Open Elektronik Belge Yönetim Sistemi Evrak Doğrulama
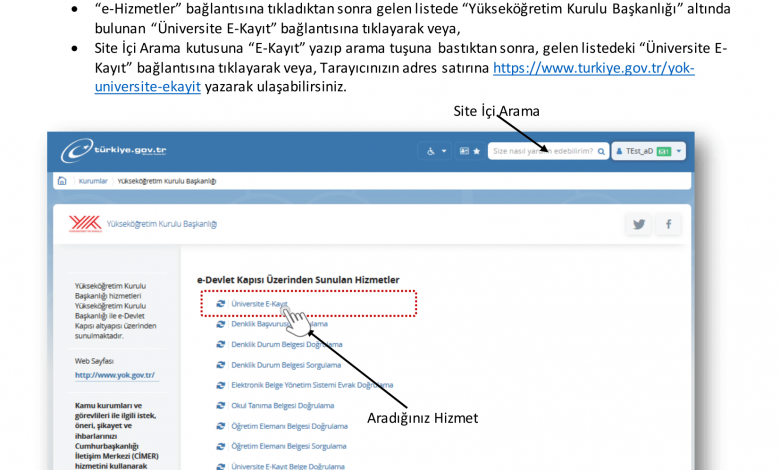780x470 pixels. pos(312,385)
